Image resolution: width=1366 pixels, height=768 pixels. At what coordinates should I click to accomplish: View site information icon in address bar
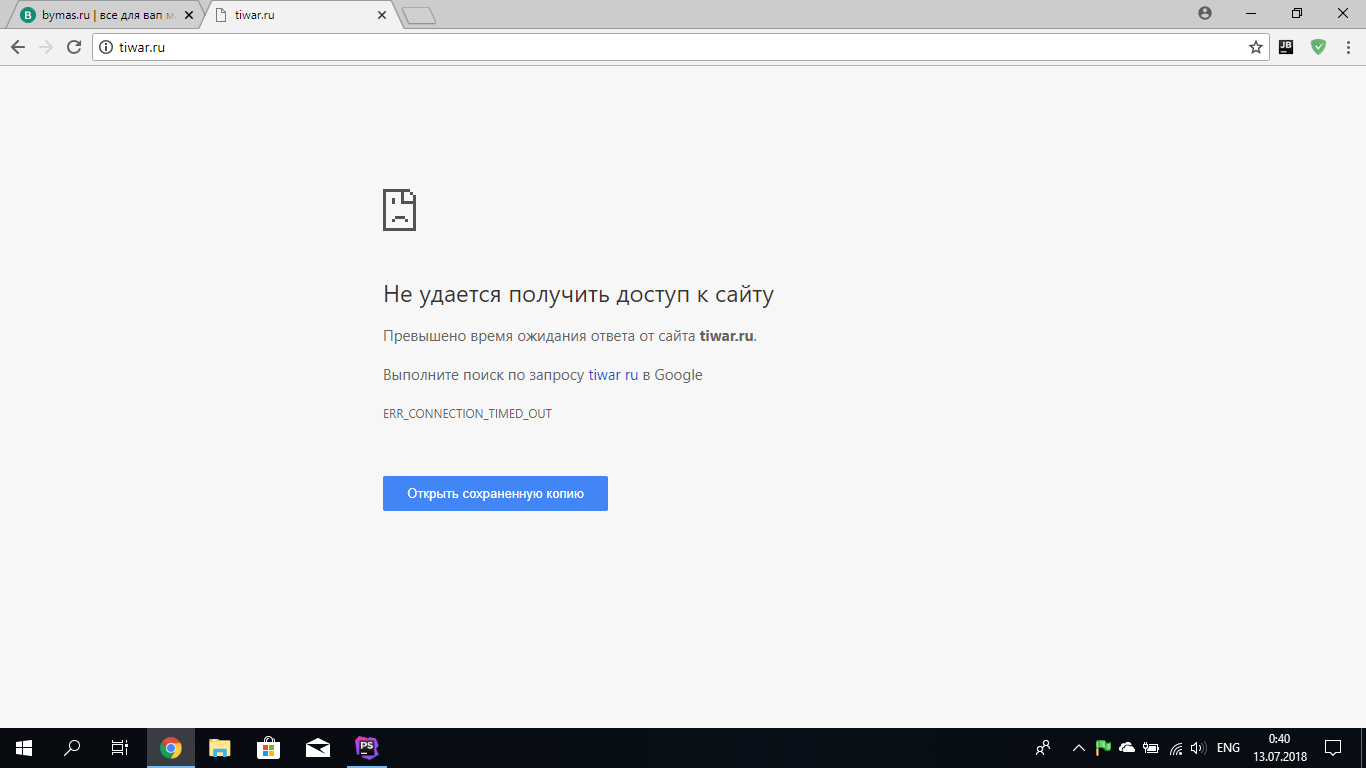(106, 47)
